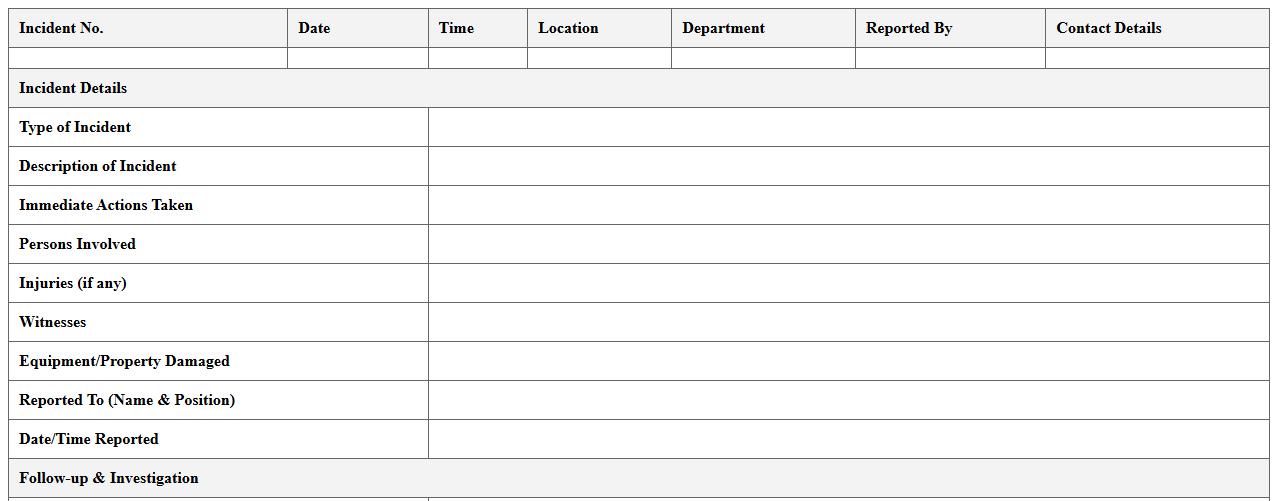
Task: Select the Persons Involved answer field
Action: (x=848, y=244)
